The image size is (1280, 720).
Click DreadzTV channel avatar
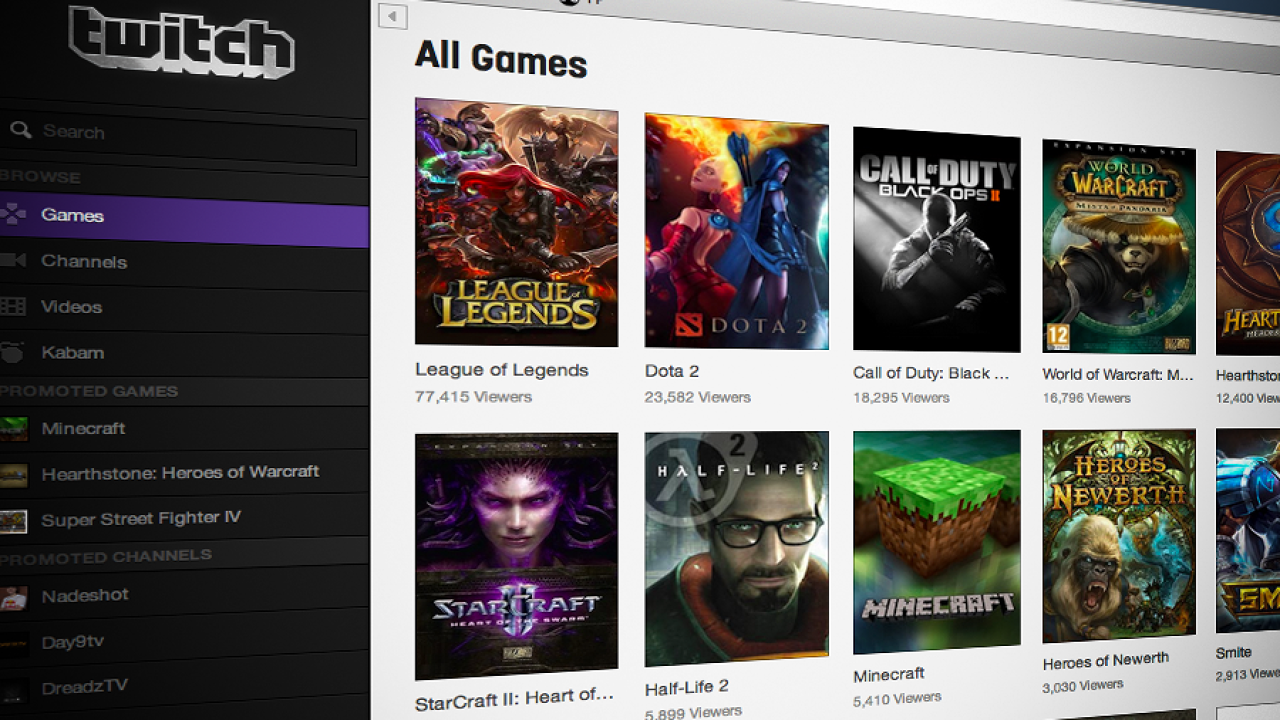(x=13, y=690)
